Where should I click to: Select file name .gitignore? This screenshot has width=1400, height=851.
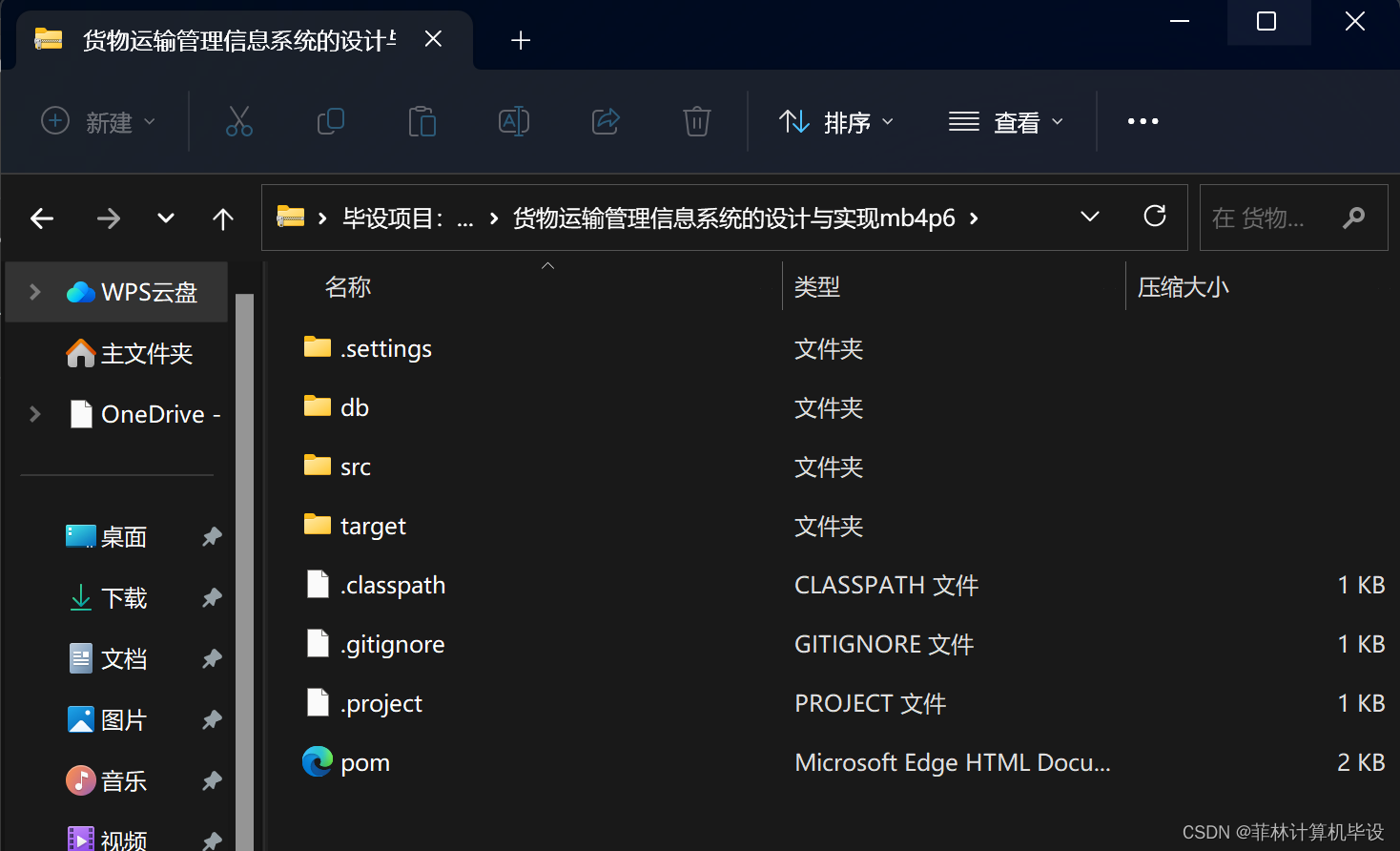click(x=393, y=645)
